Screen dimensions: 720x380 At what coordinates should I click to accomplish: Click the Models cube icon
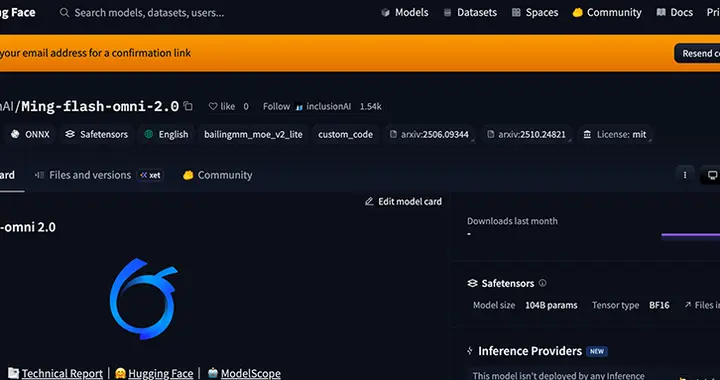point(385,13)
